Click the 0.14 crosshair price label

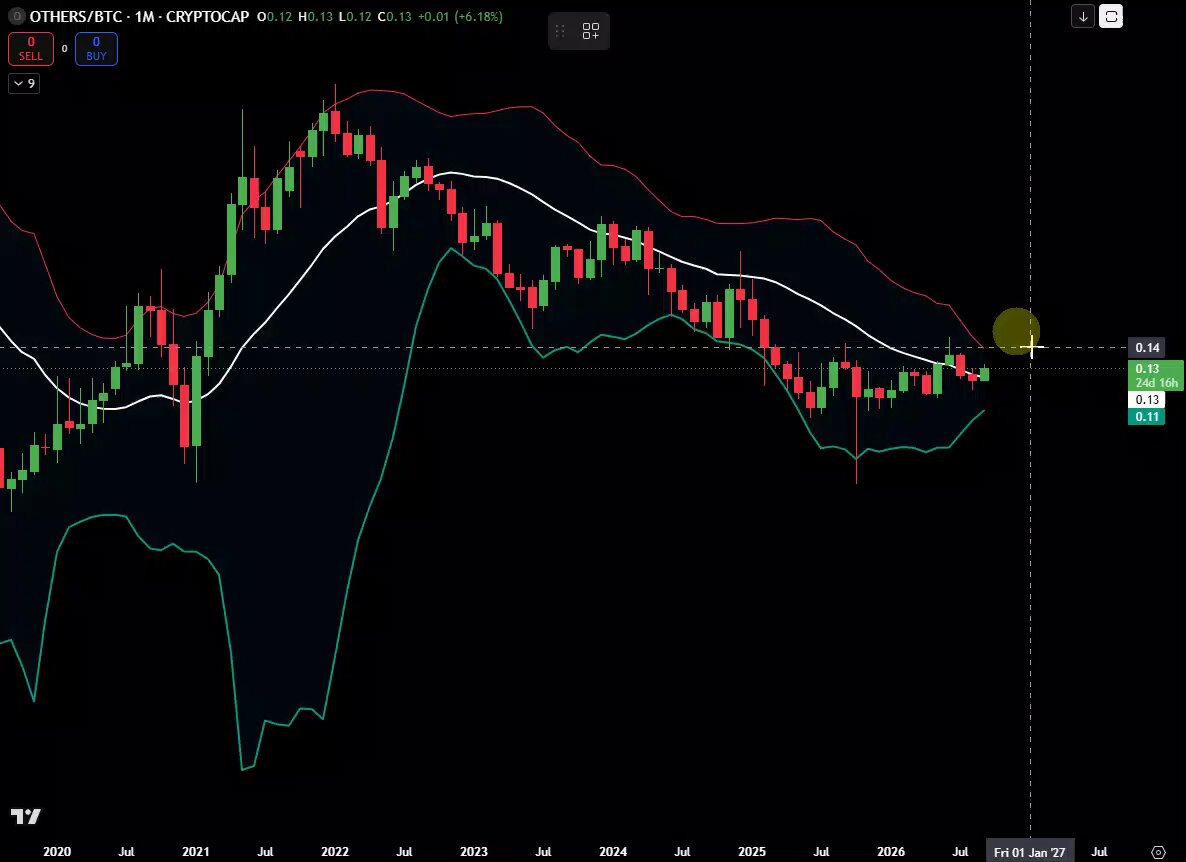pyautogui.click(x=1147, y=348)
